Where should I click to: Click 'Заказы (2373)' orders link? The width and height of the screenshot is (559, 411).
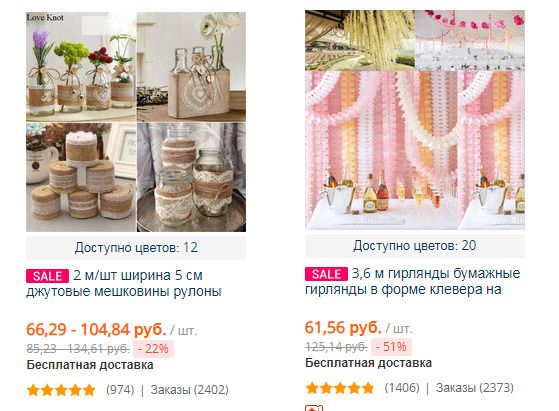click(475, 388)
